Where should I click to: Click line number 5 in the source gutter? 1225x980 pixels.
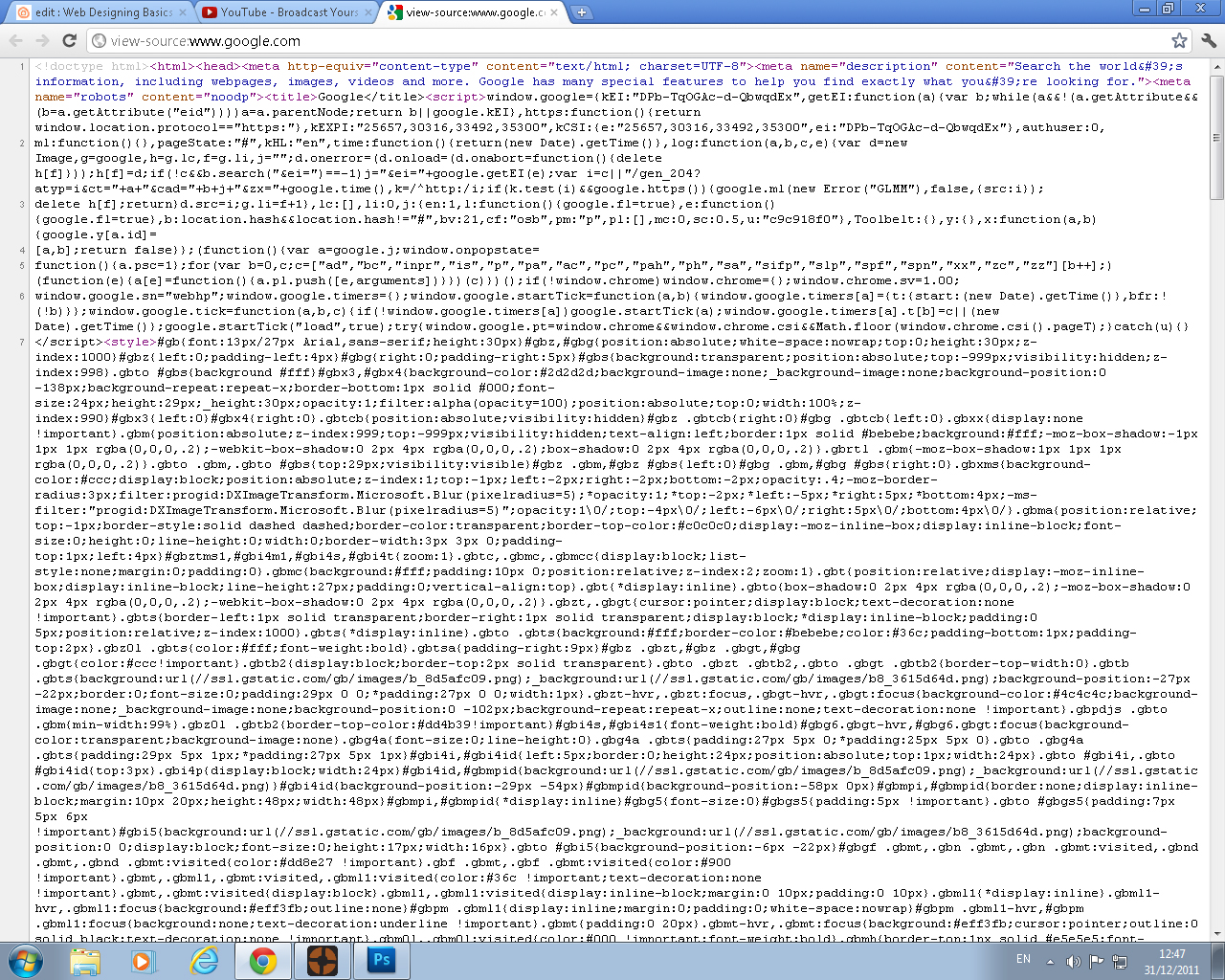(x=22, y=266)
